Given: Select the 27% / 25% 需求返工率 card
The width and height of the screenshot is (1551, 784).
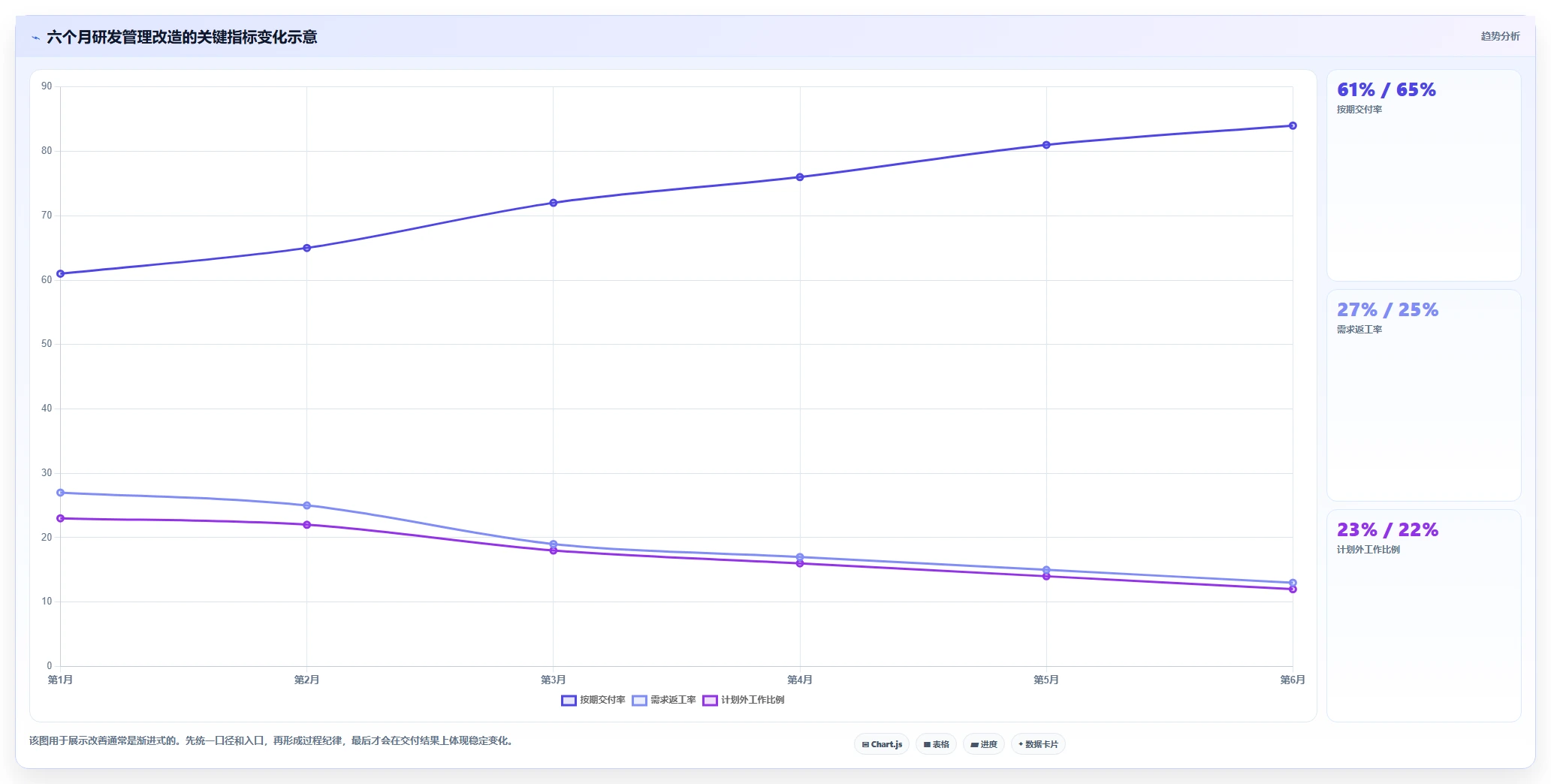Looking at the screenshot, I should (1423, 396).
